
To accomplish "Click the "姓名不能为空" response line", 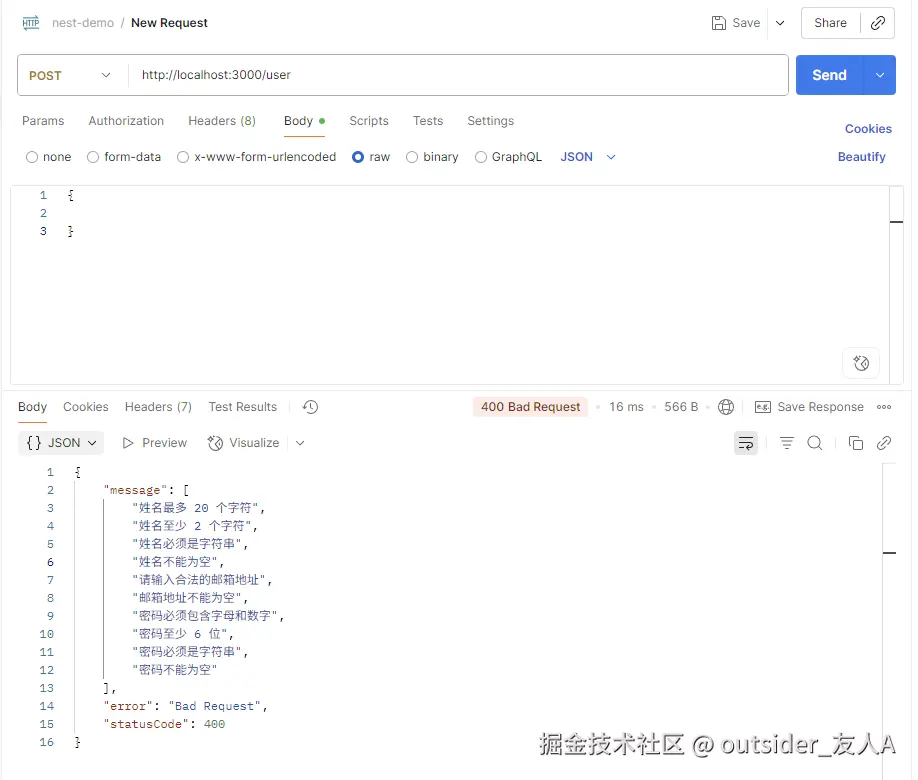I will click(178, 562).
